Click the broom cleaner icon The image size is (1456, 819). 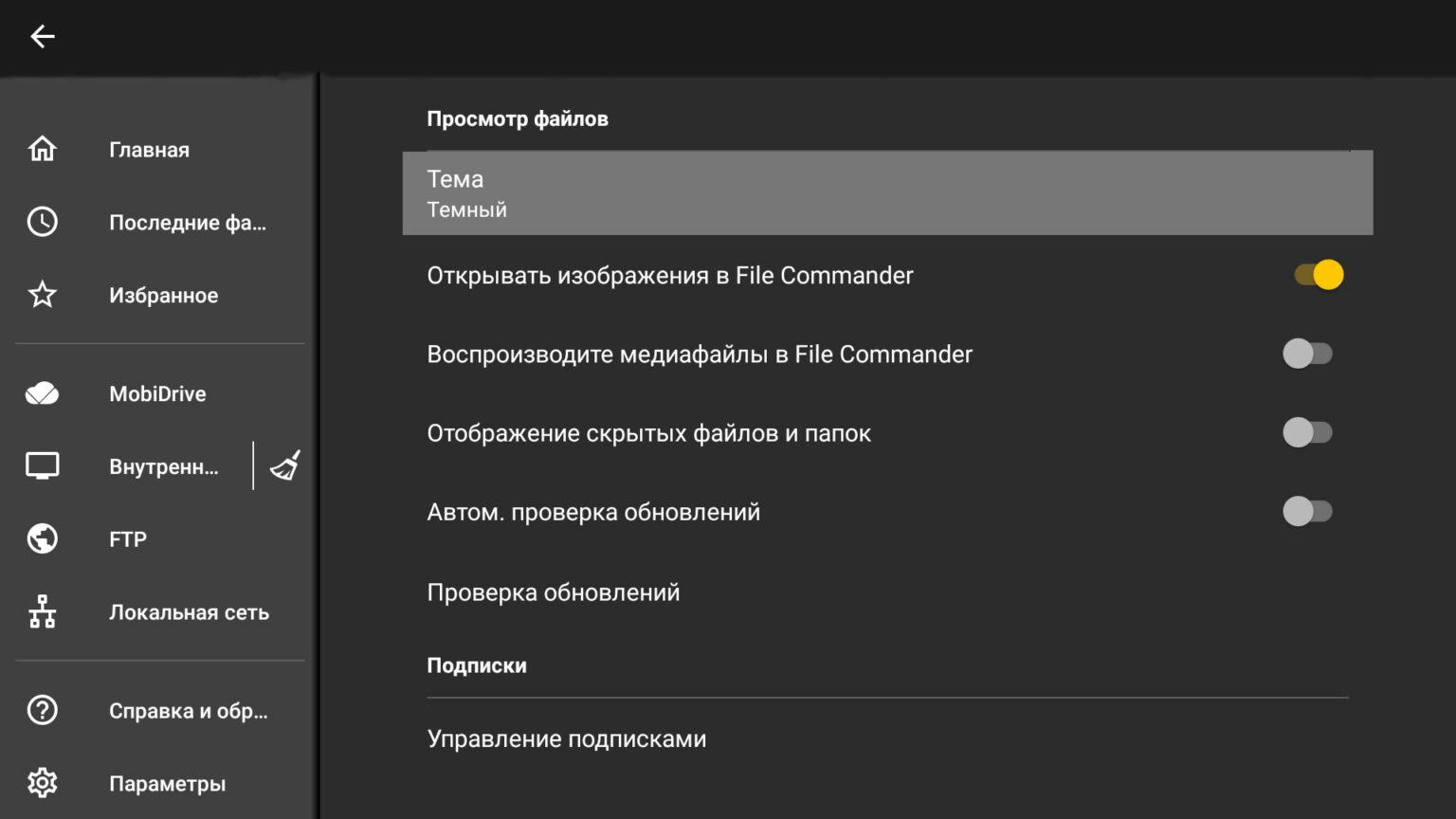click(285, 465)
